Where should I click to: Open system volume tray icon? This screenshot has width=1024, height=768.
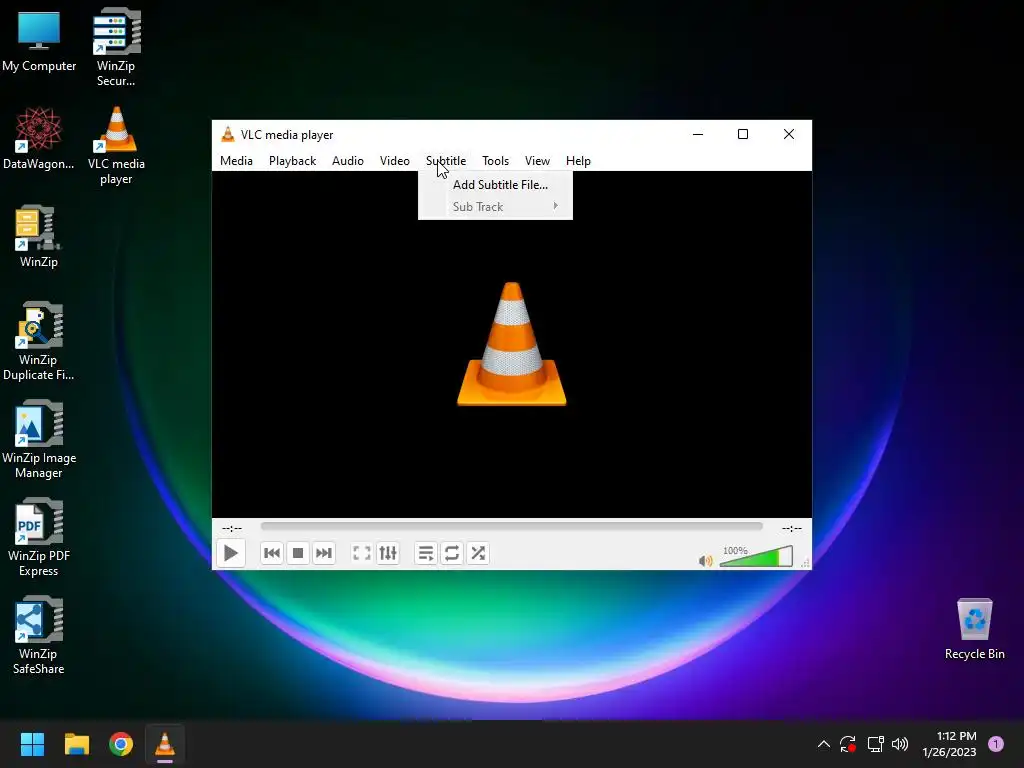900,744
